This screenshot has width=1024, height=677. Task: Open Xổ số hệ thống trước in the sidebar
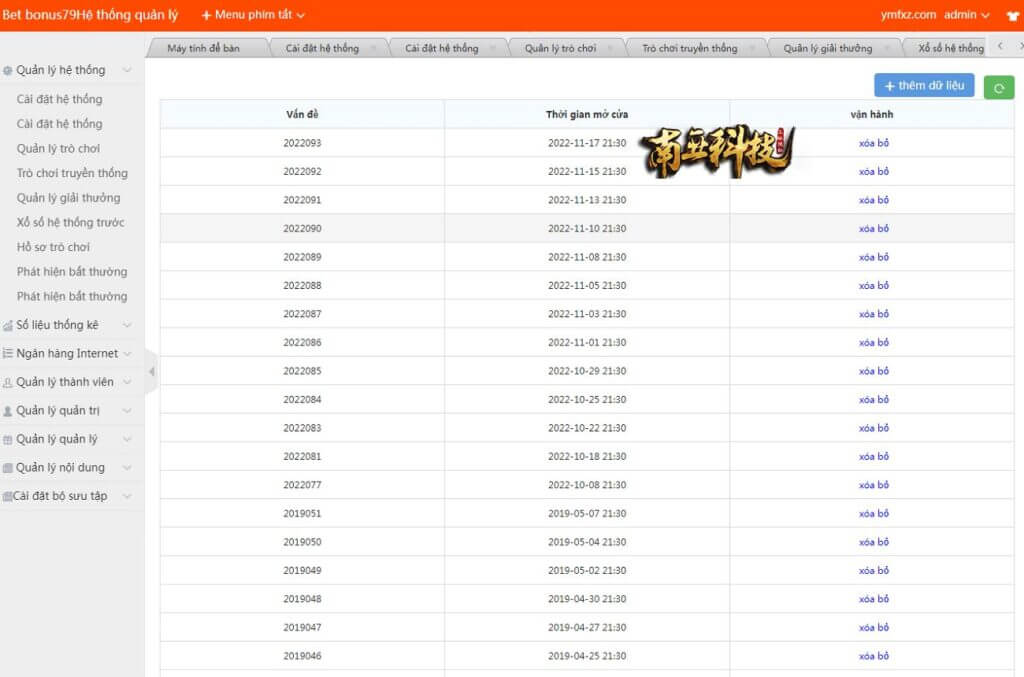pos(71,223)
